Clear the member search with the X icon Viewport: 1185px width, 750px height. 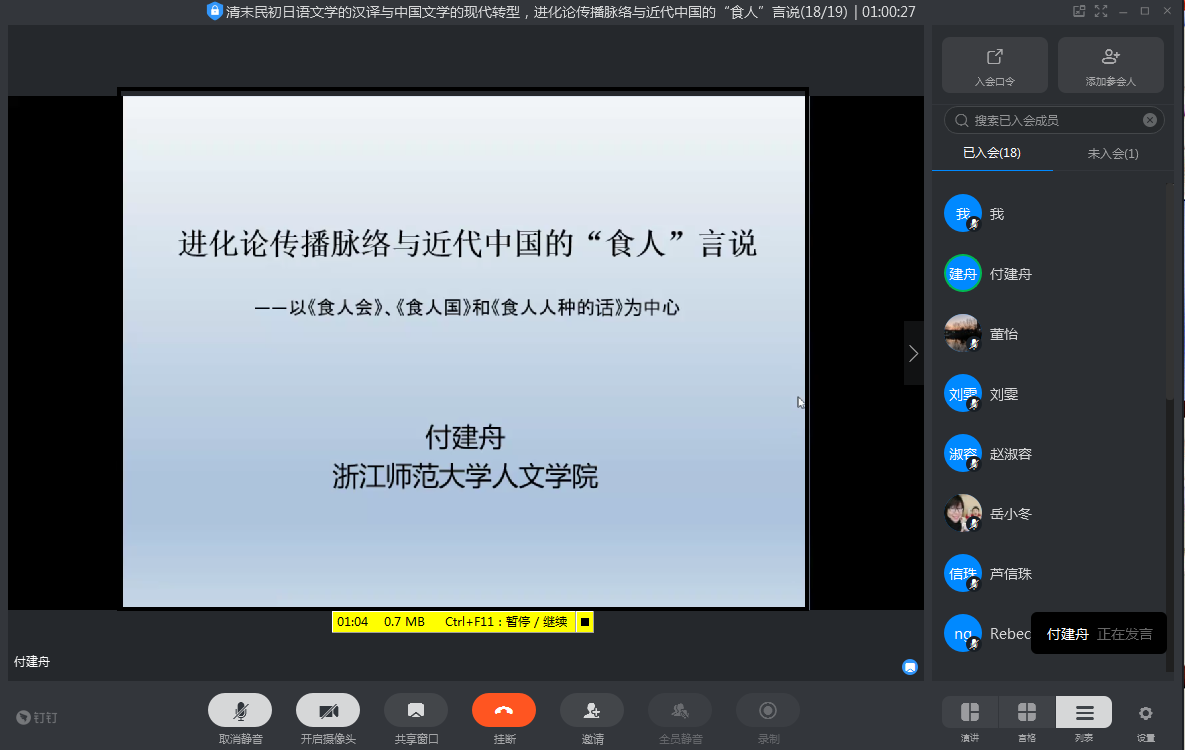pos(1150,120)
